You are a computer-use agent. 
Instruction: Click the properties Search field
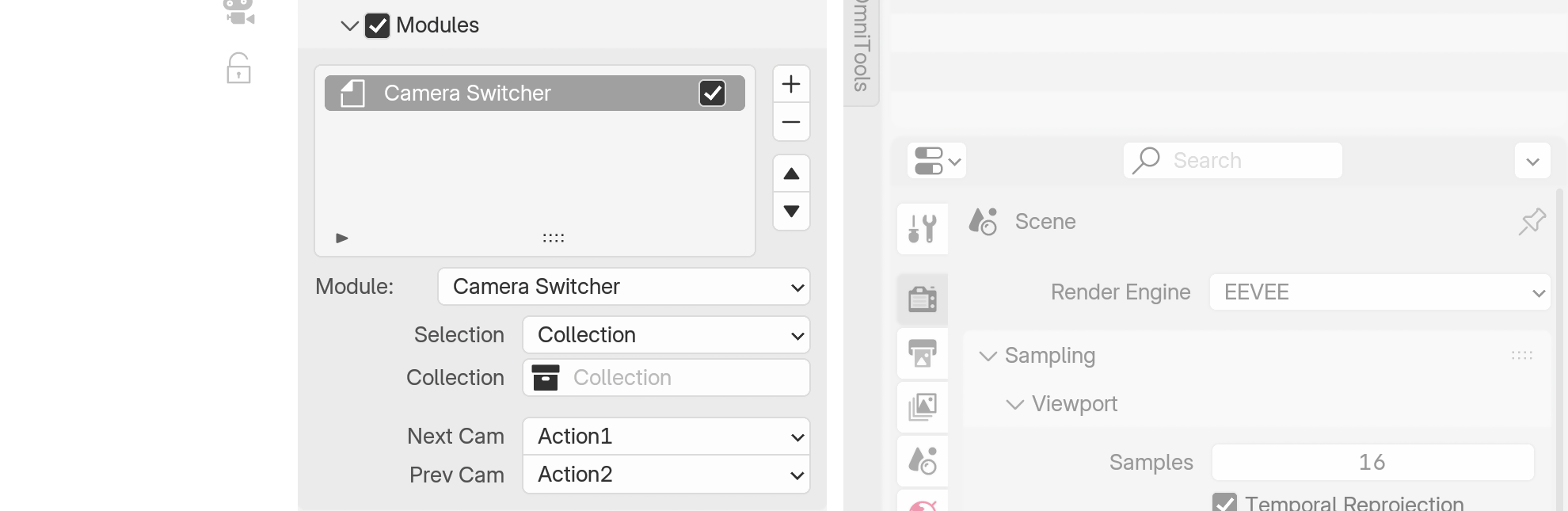pyautogui.click(x=1232, y=161)
